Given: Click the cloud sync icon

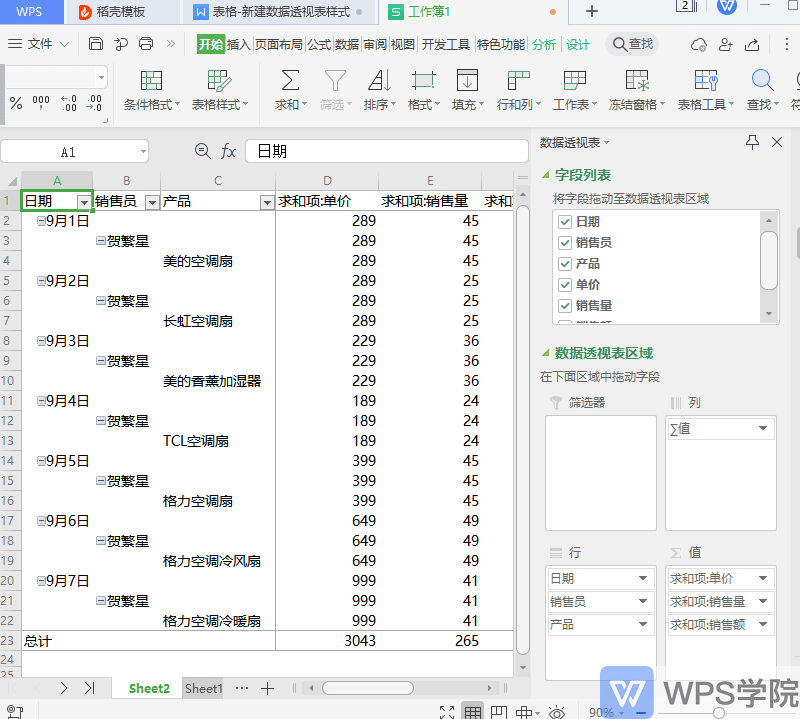Looking at the screenshot, I should (x=698, y=45).
